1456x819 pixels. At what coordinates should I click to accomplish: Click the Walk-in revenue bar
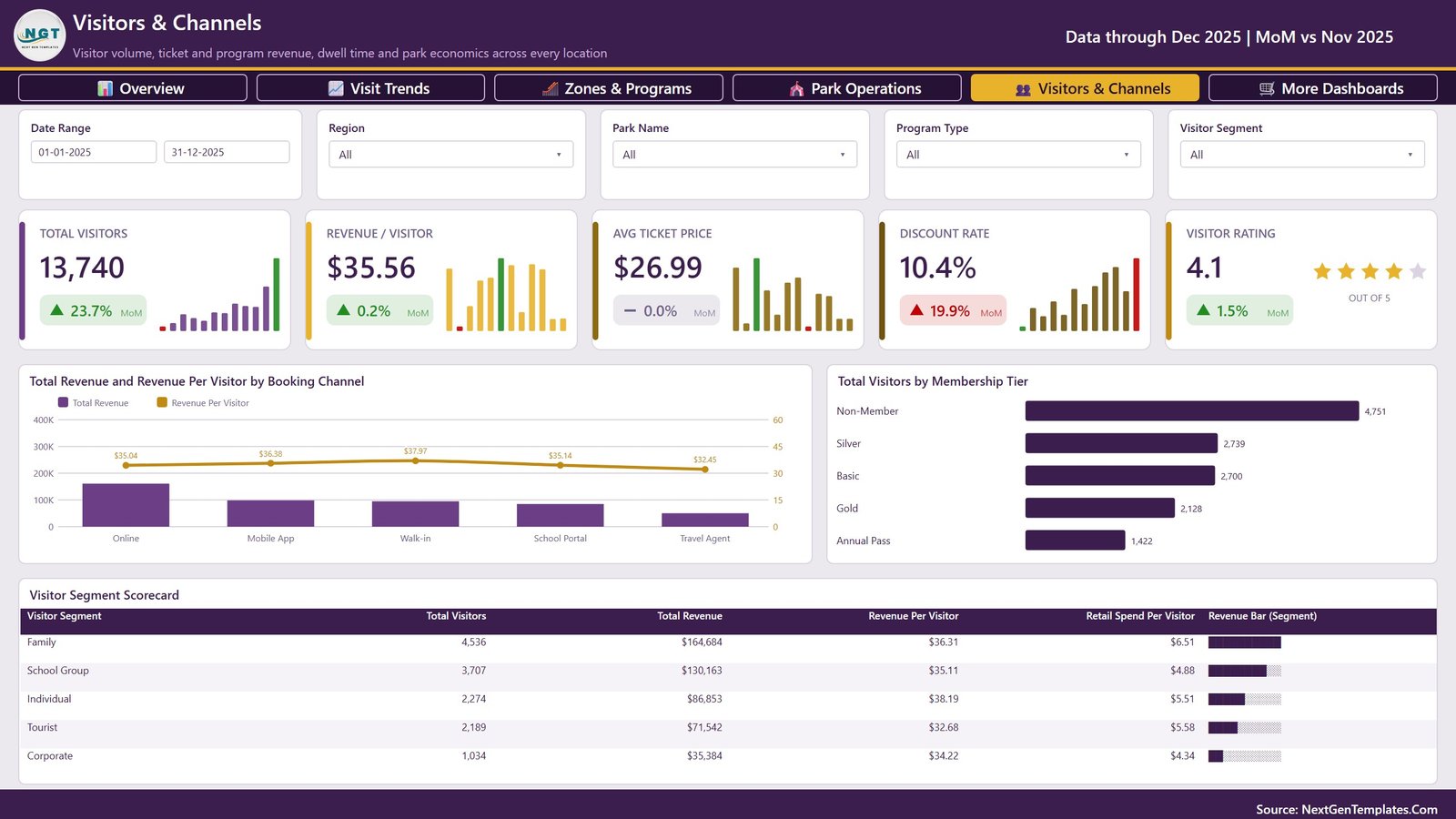point(415,514)
